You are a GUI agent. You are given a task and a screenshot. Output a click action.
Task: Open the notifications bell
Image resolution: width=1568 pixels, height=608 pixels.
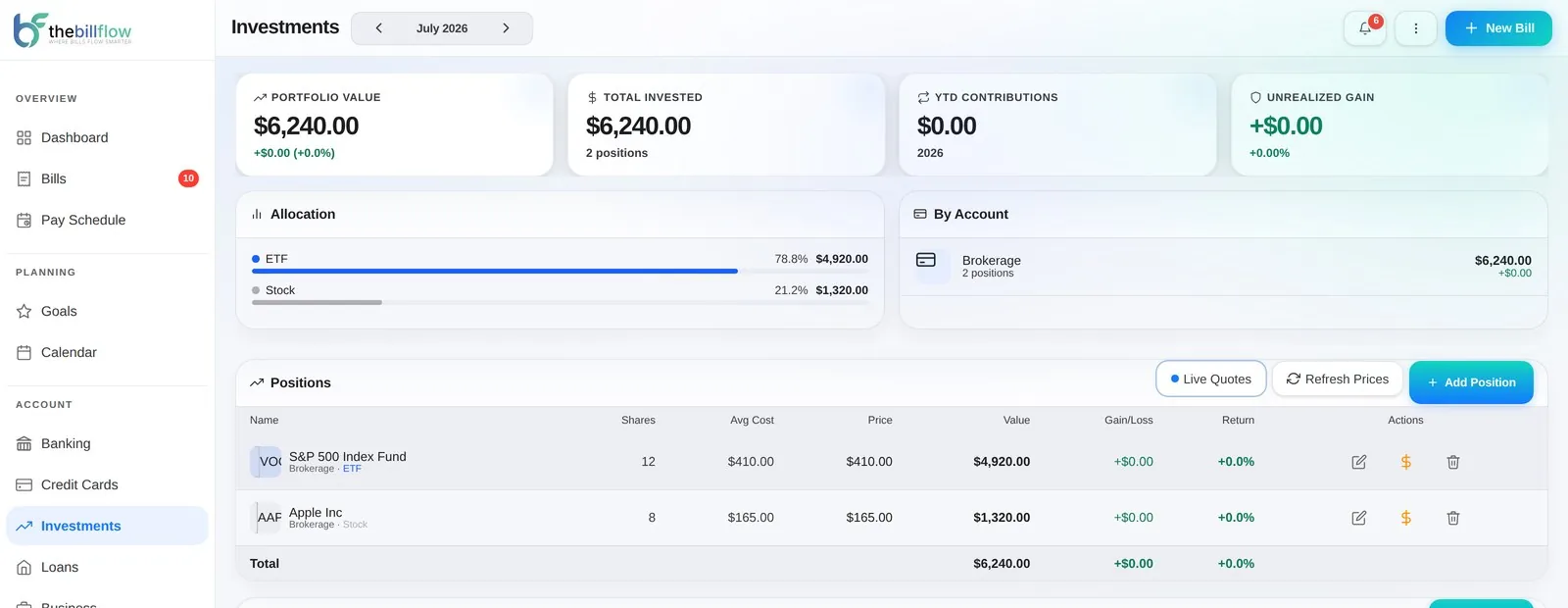tap(1365, 28)
